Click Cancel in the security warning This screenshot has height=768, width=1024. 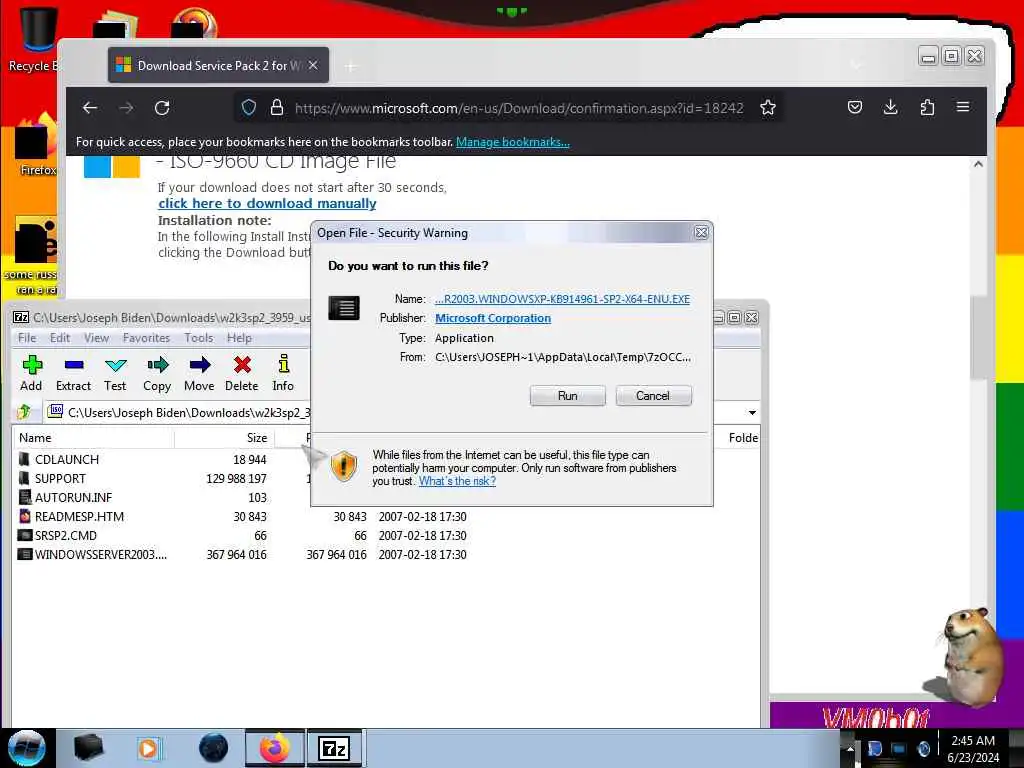[x=653, y=396]
